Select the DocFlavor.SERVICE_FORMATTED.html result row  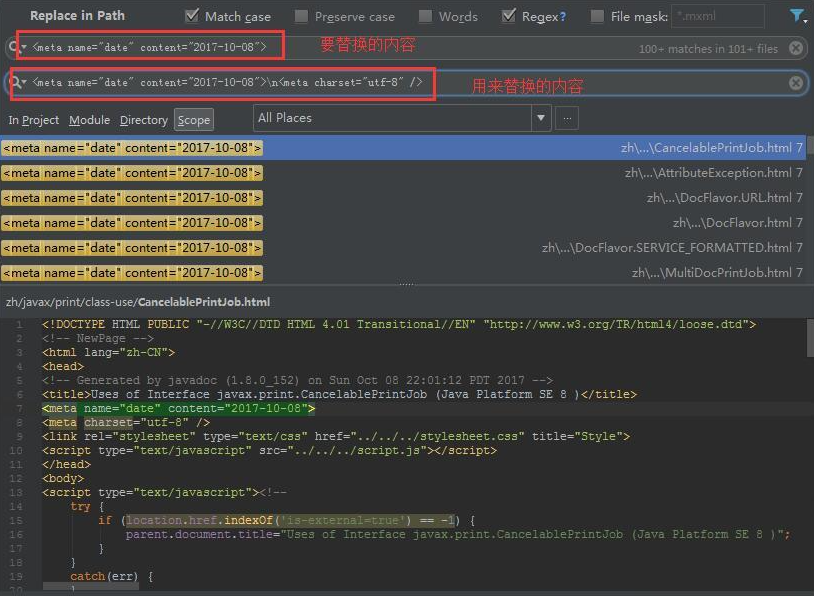pos(403,248)
